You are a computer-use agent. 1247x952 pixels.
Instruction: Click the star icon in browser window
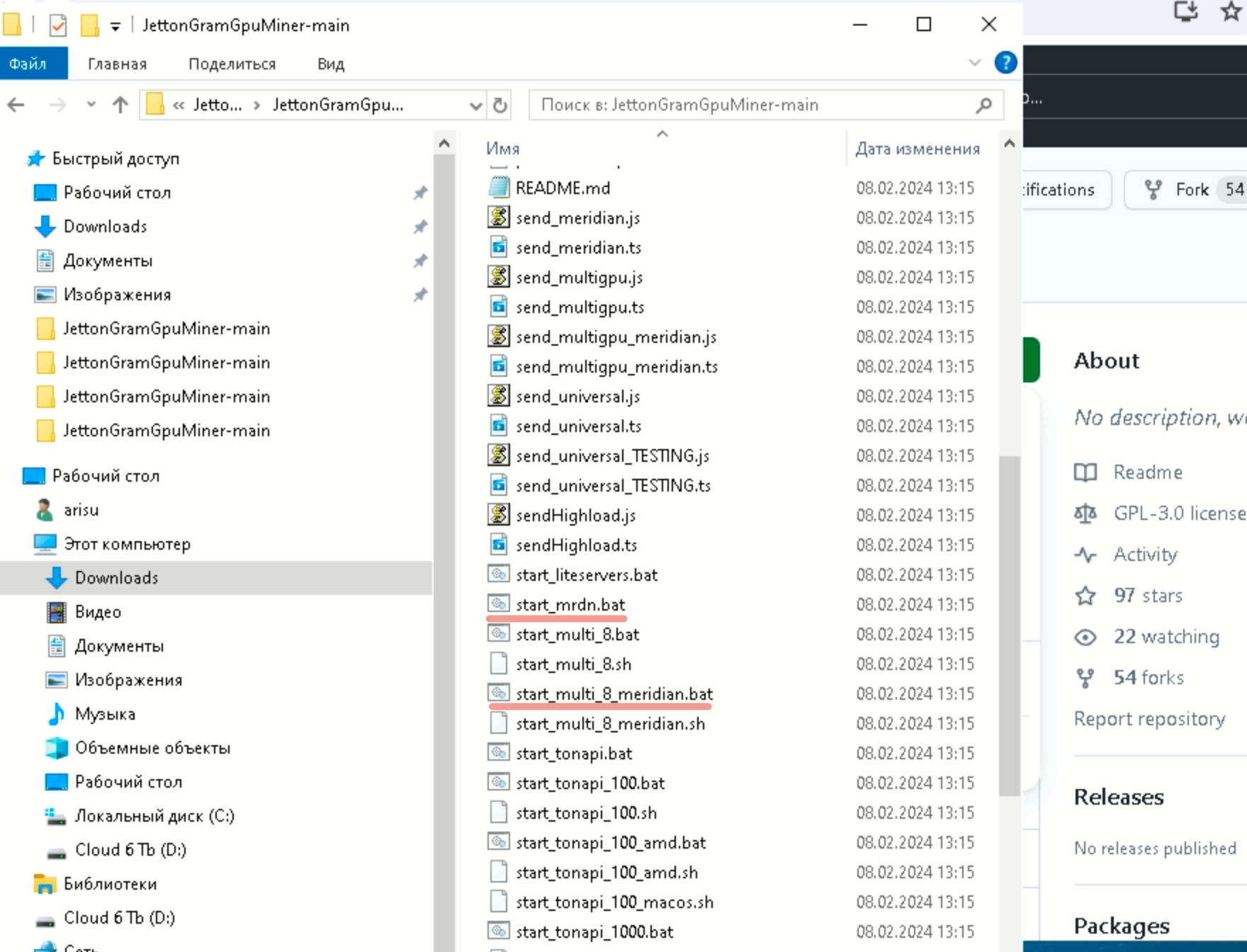(x=1231, y=11)
